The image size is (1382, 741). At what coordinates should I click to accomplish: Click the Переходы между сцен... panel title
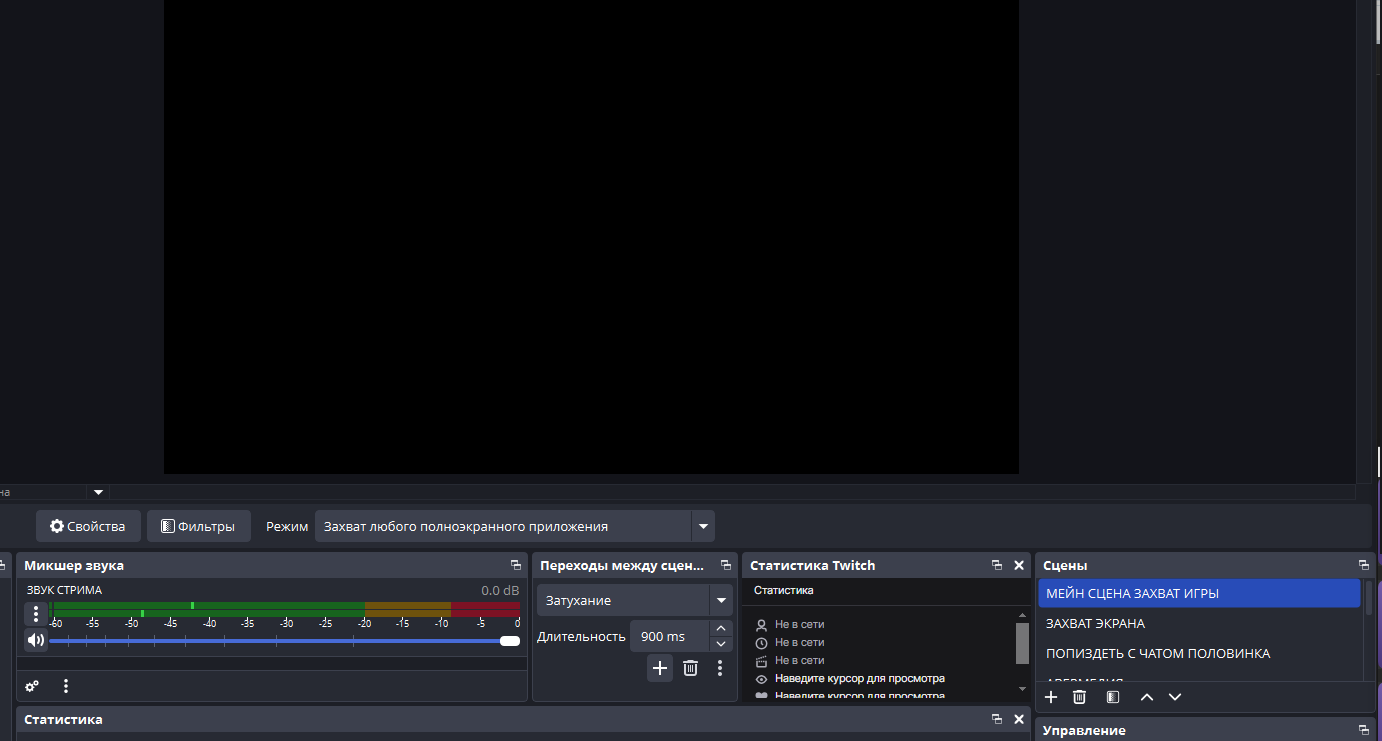point(622,566)
